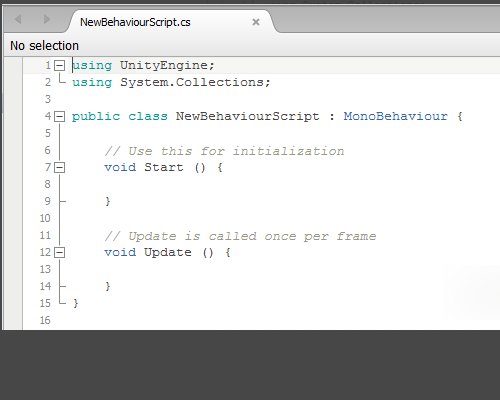This screenshot has height=400, width=500.
Task: Click the navigate forward arrow icon
Action: coord(46,20)
